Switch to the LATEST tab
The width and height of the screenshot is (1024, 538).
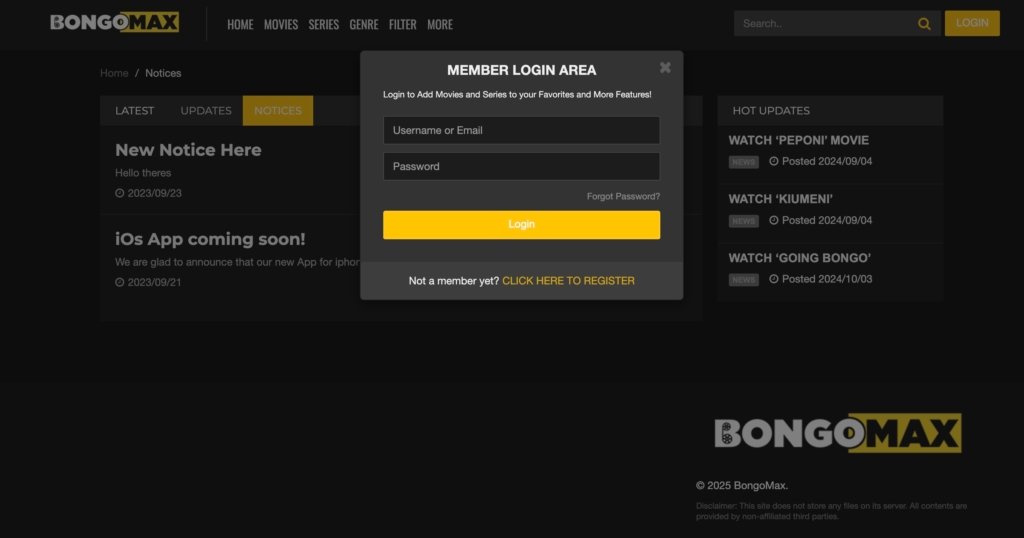click(135, 111)
